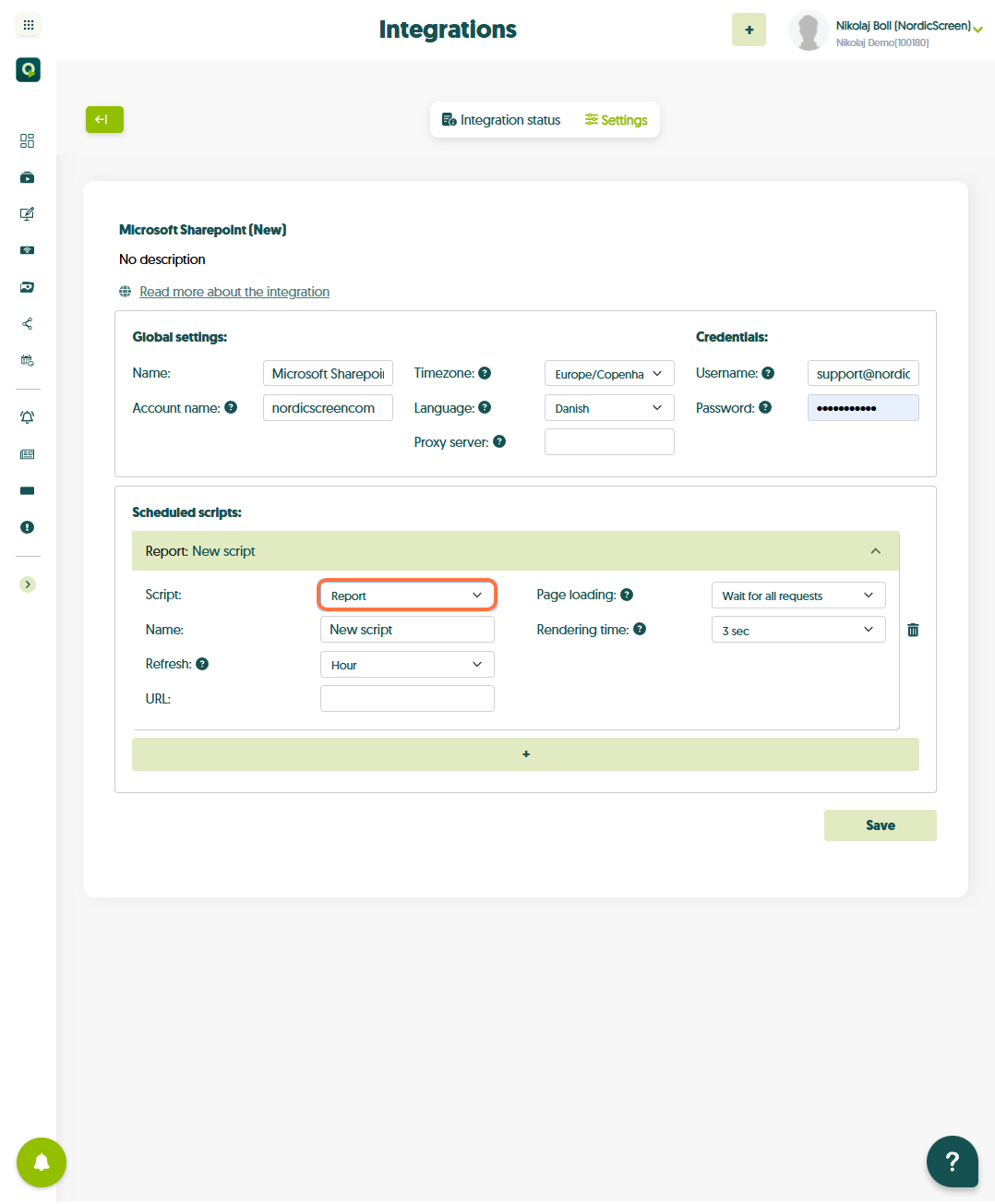Screen dimensions: 995x1204
Task: Show the Language help tooltip icon
Action: (485, 407)
